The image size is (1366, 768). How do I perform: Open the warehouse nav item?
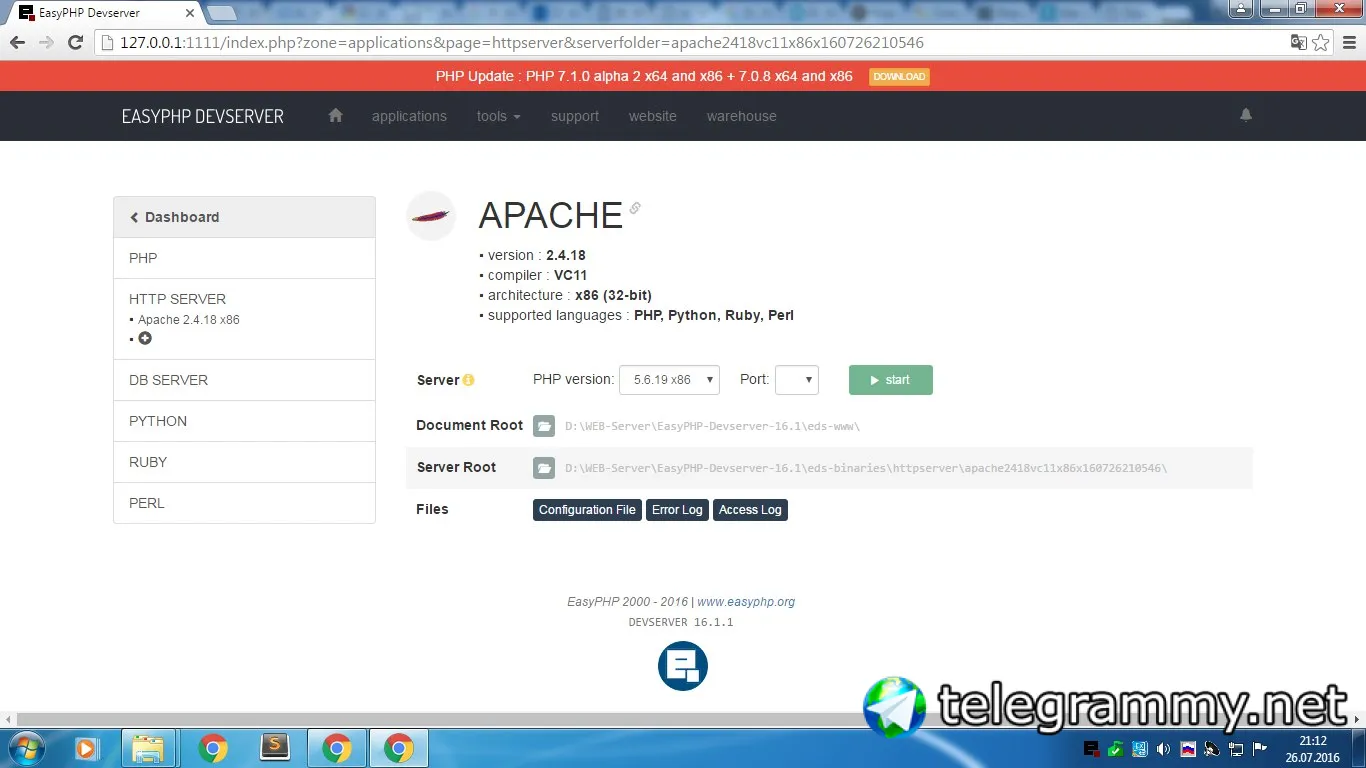tap(742, 116)
